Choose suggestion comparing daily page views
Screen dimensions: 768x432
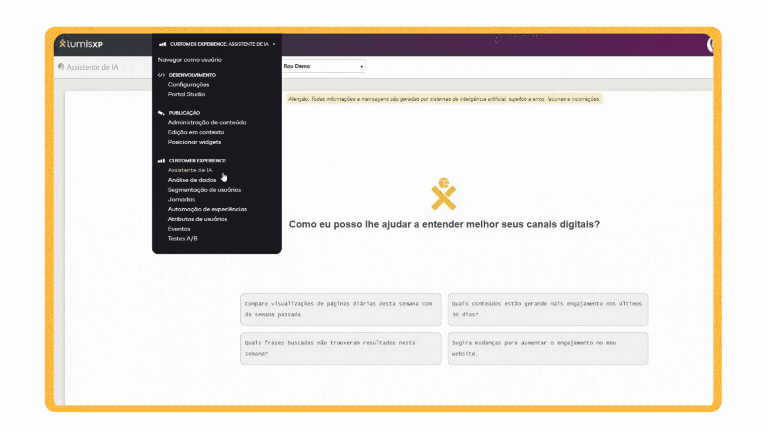340,309
